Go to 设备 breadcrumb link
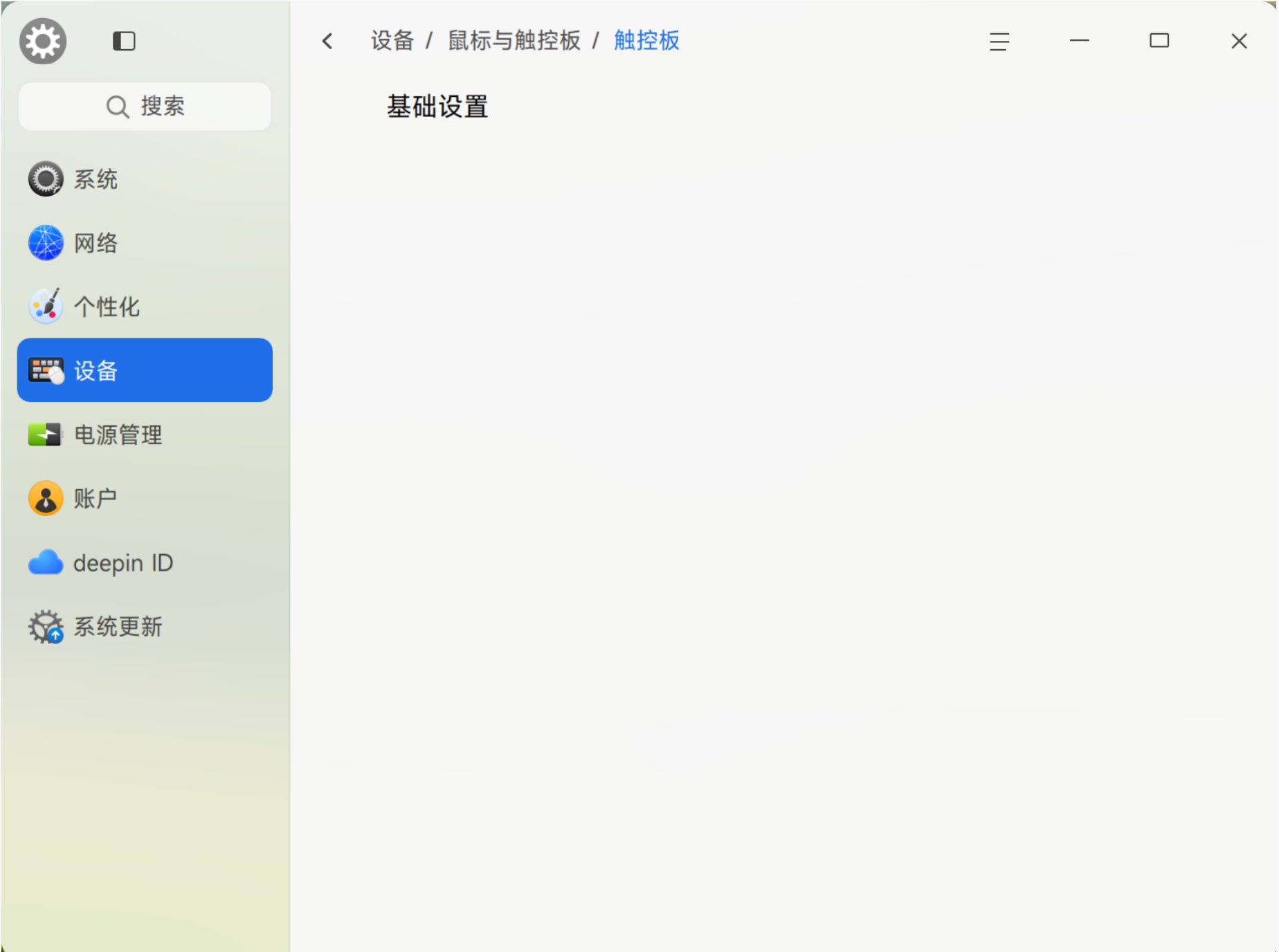 [392, 41]
